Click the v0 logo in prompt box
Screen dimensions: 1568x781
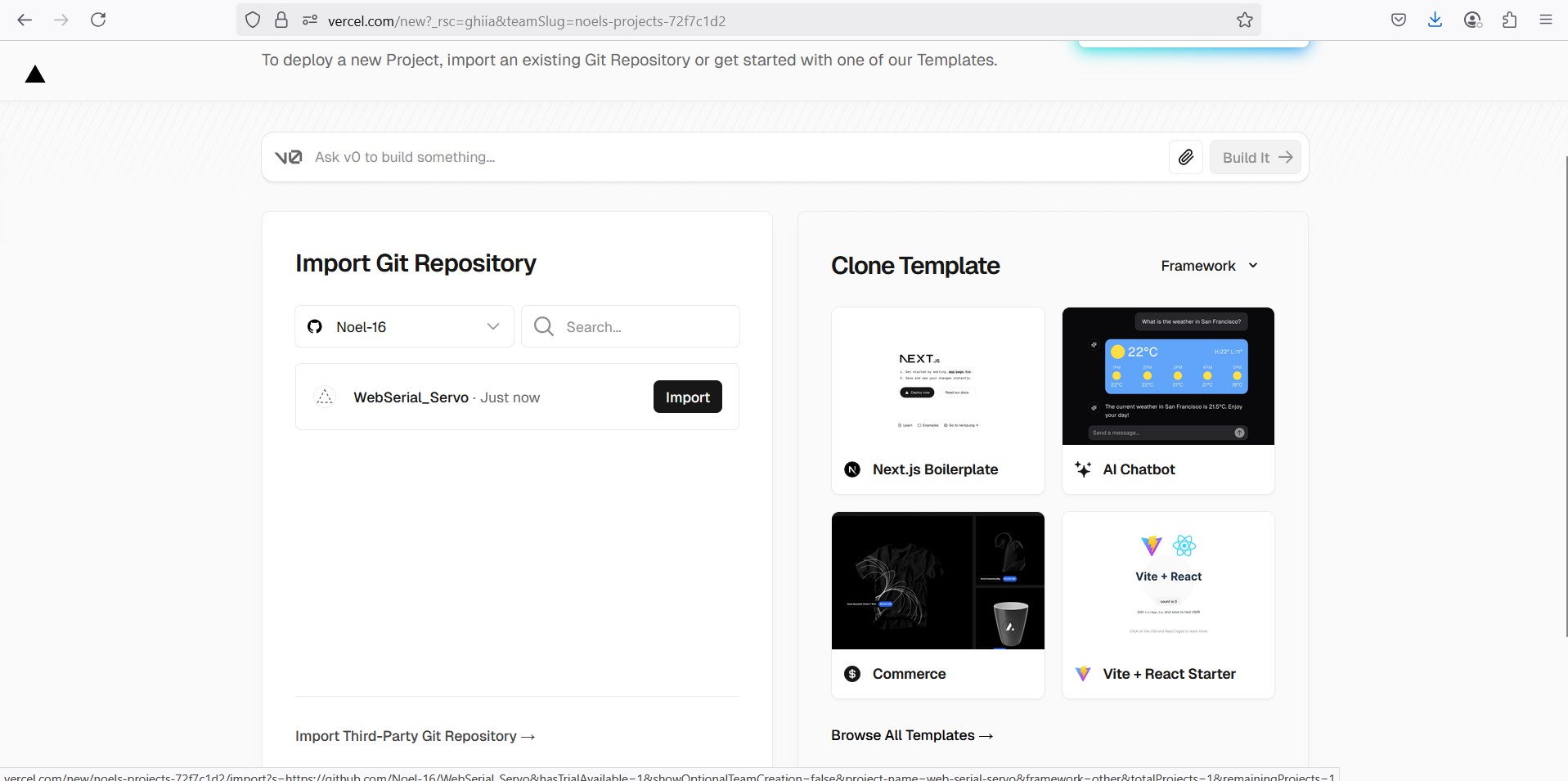point(288,157)
